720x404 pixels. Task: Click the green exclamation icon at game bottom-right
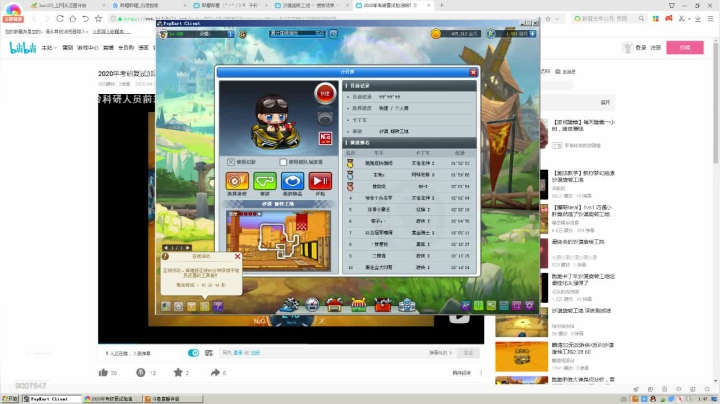(x=478, y=305)
